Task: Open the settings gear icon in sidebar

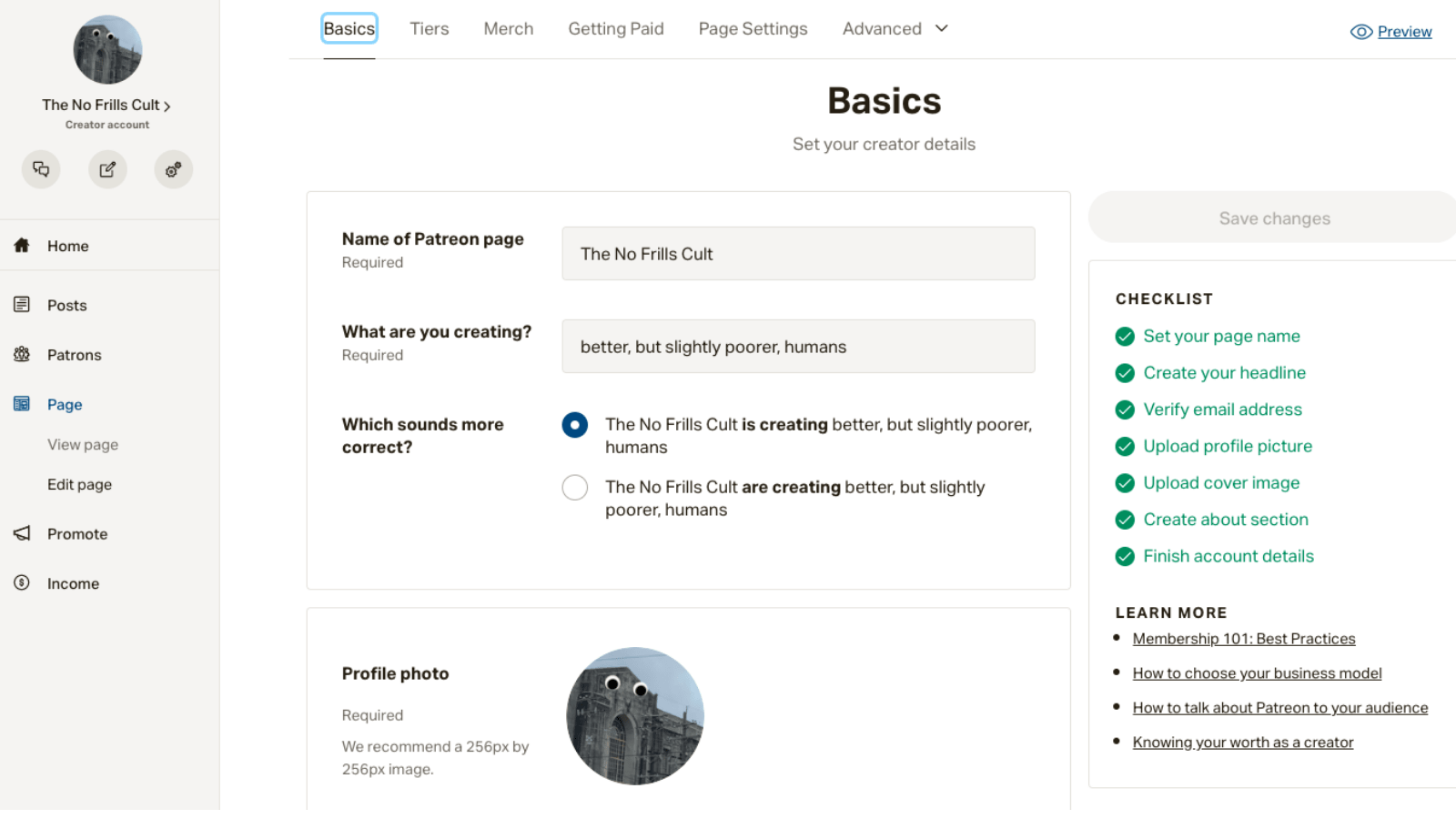Action: click(x=173, y=169)
